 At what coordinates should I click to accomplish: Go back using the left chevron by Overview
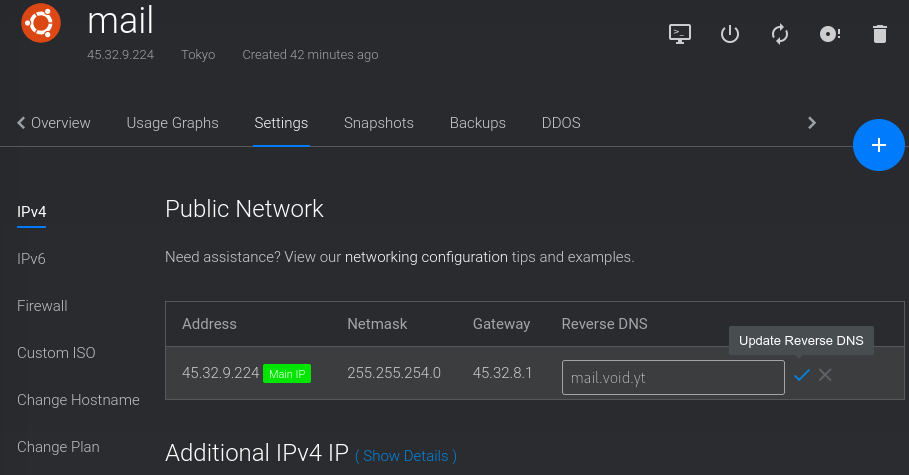21,123
